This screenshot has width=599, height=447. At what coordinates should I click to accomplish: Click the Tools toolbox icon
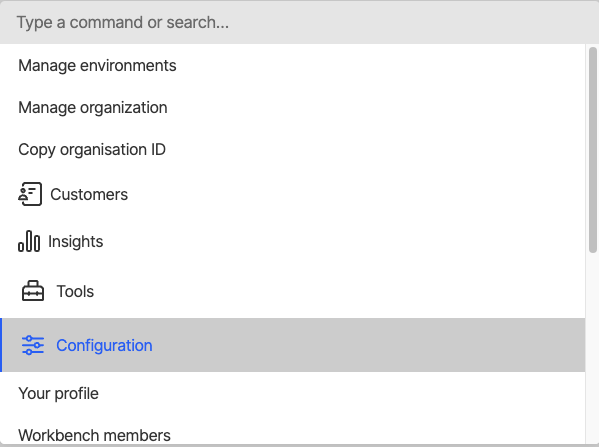[33, 291]
